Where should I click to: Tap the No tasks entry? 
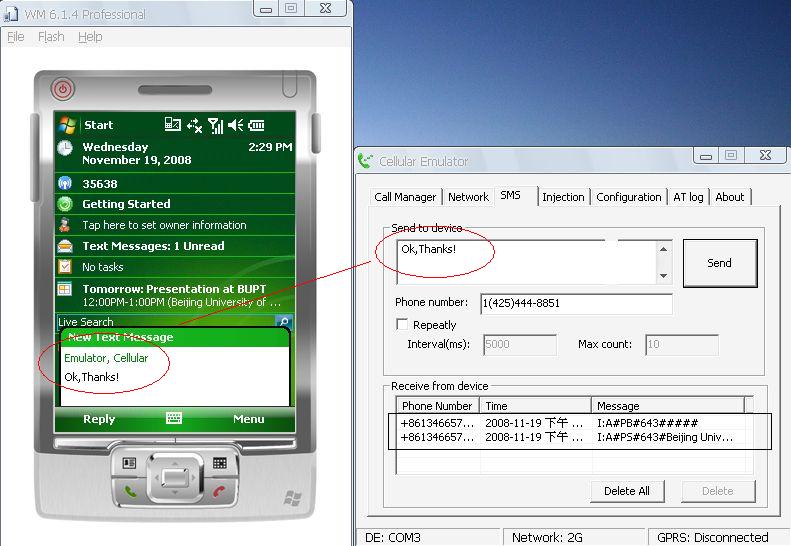click(x=102, y=267)
